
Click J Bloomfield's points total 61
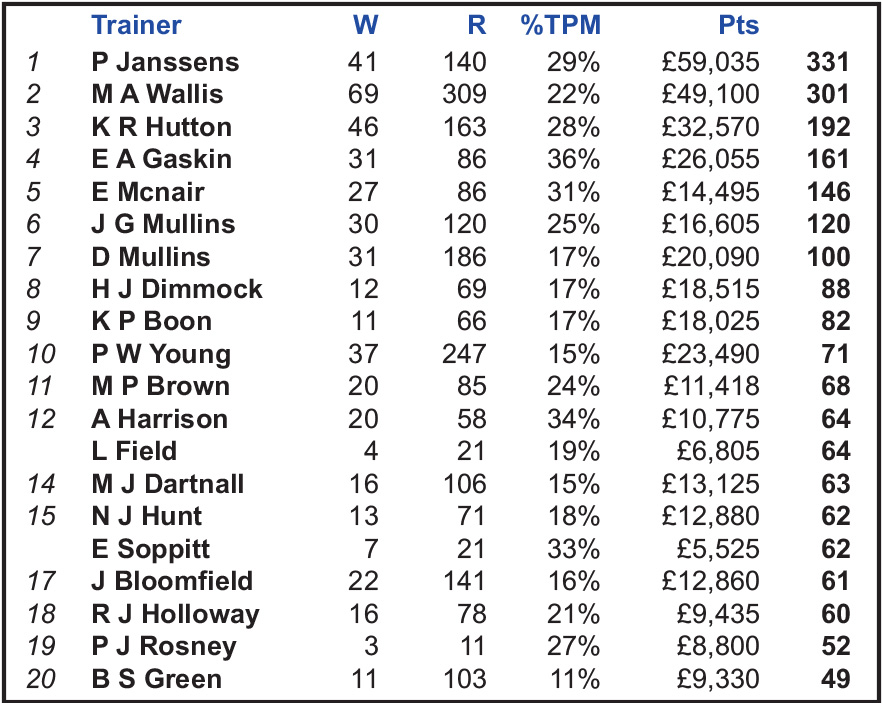click(x=835, y=581)
